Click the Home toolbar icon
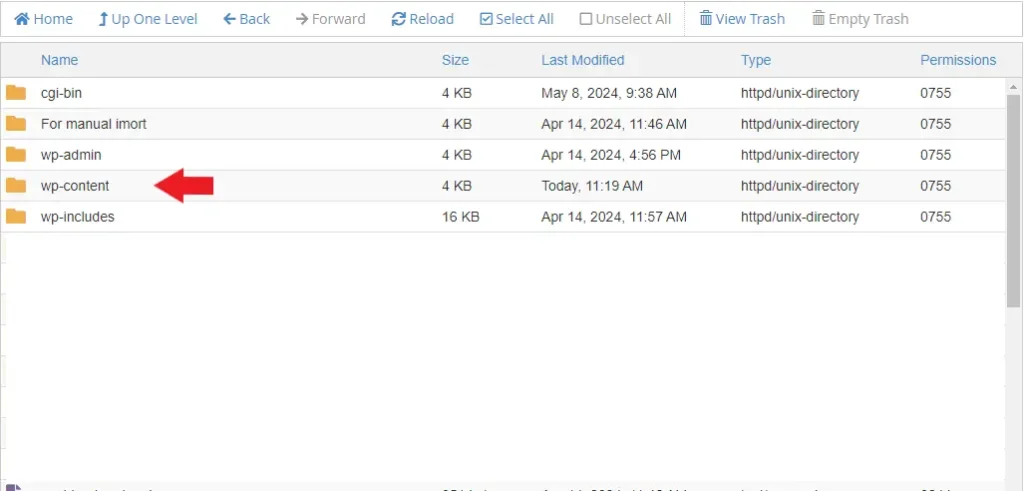The width and height of the screenshot is (1024, 491). tap(21, 19)
